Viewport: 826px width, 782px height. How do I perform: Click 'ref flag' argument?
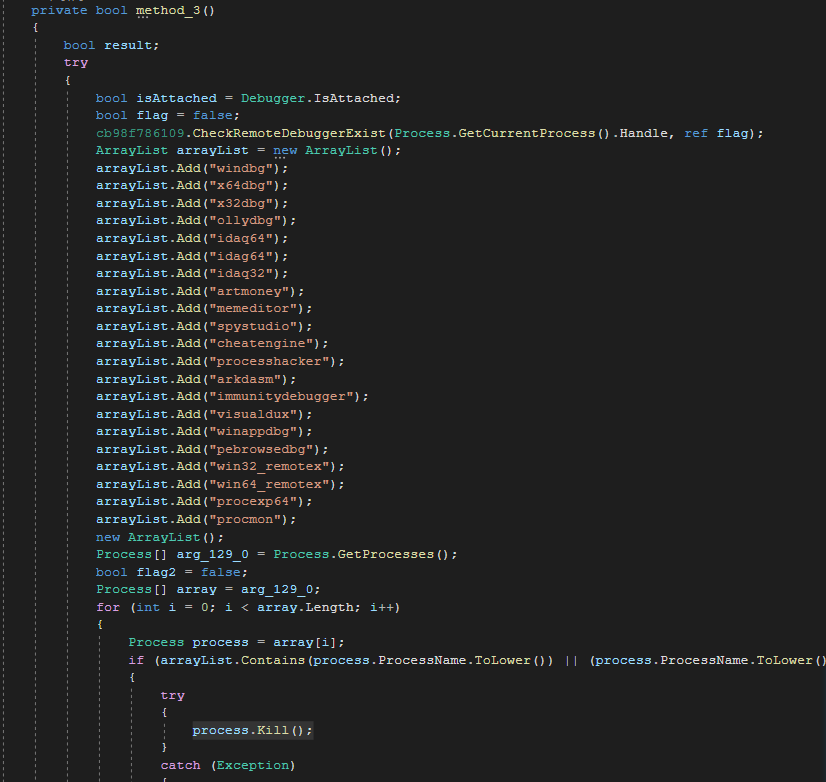tap(716, 133)
